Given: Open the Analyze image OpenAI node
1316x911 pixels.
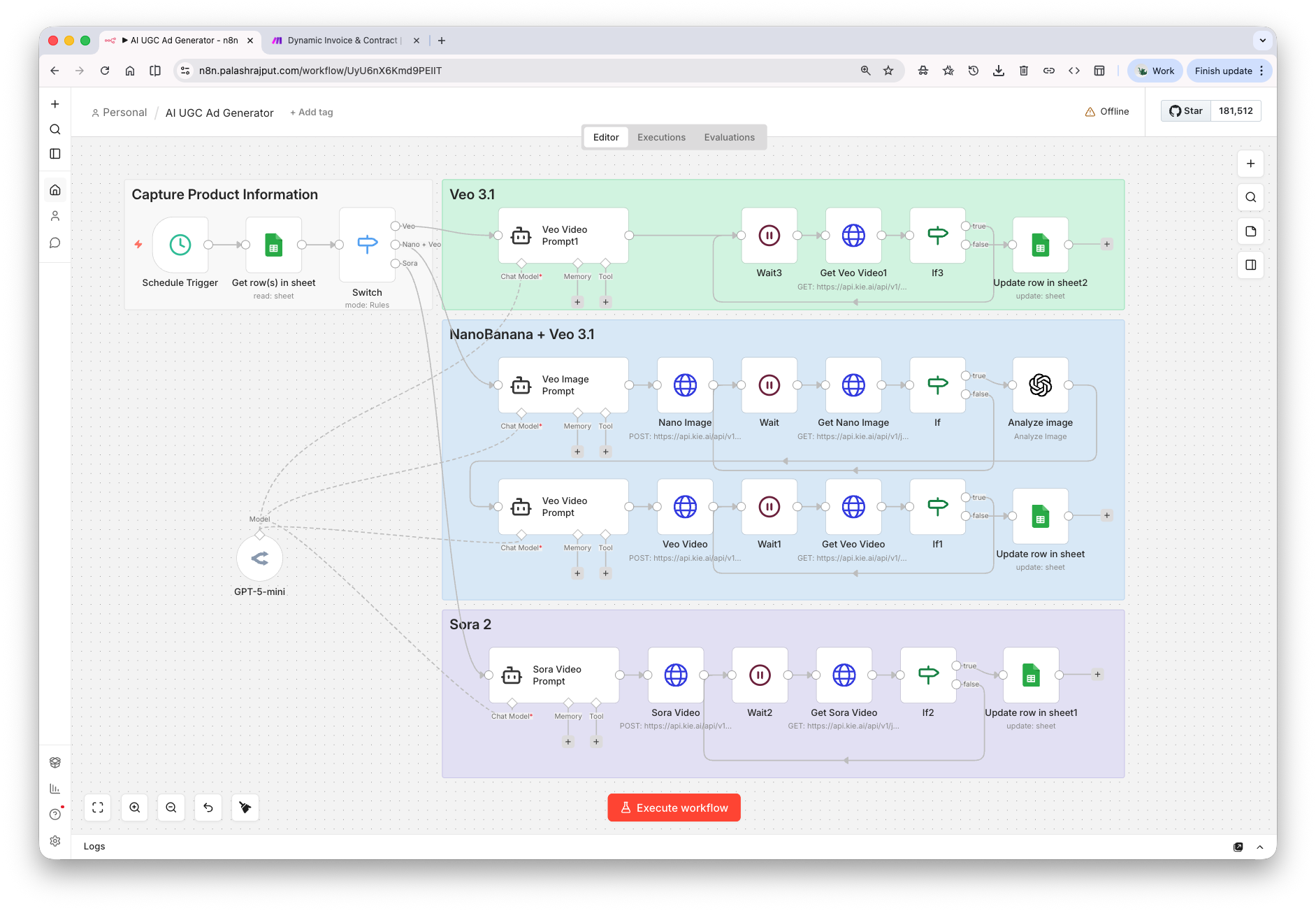Looking at the screenshot, I should [x=1040, y=385].
